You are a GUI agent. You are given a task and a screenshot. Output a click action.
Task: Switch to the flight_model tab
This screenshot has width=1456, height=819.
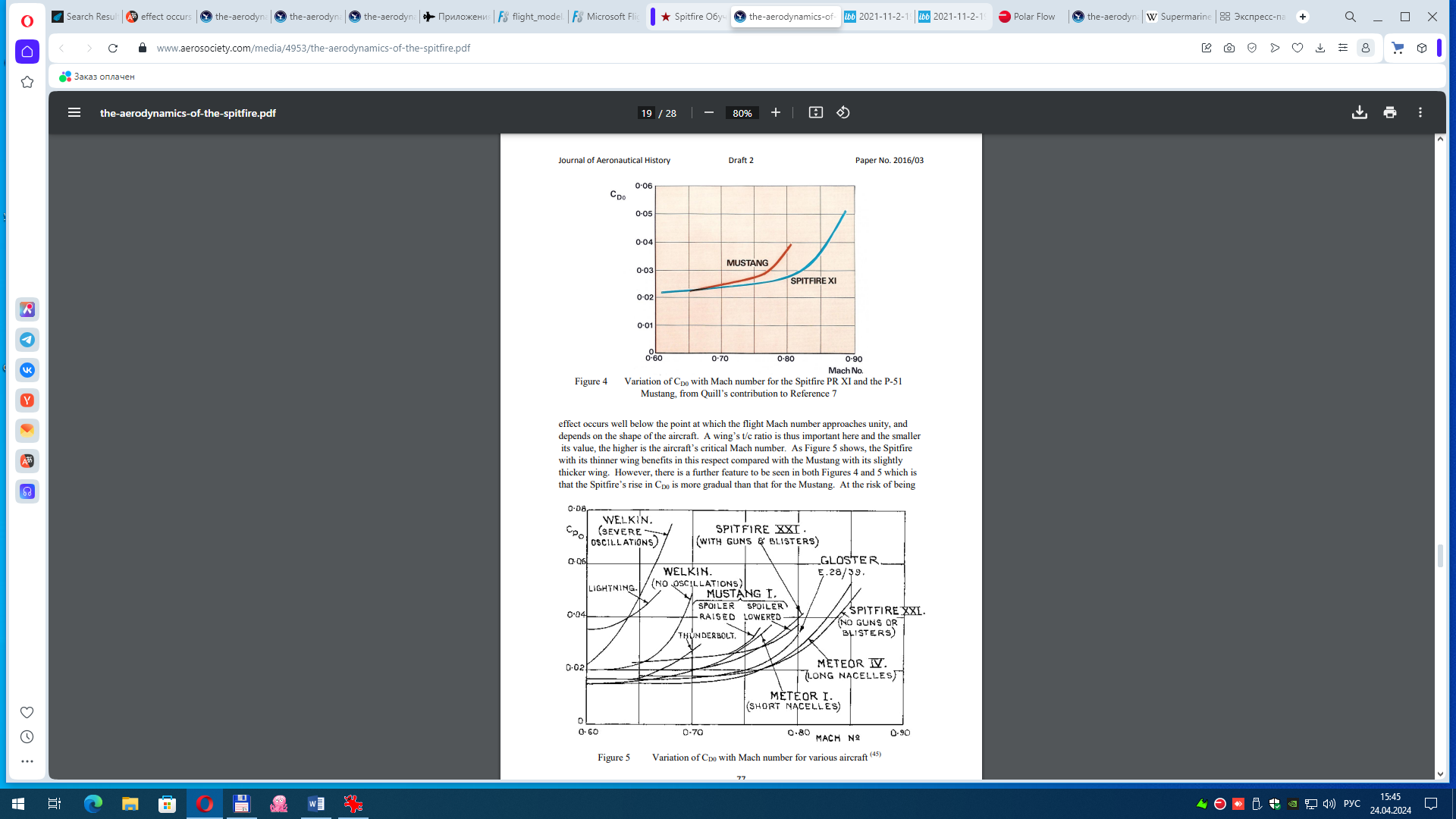point(530,17)
